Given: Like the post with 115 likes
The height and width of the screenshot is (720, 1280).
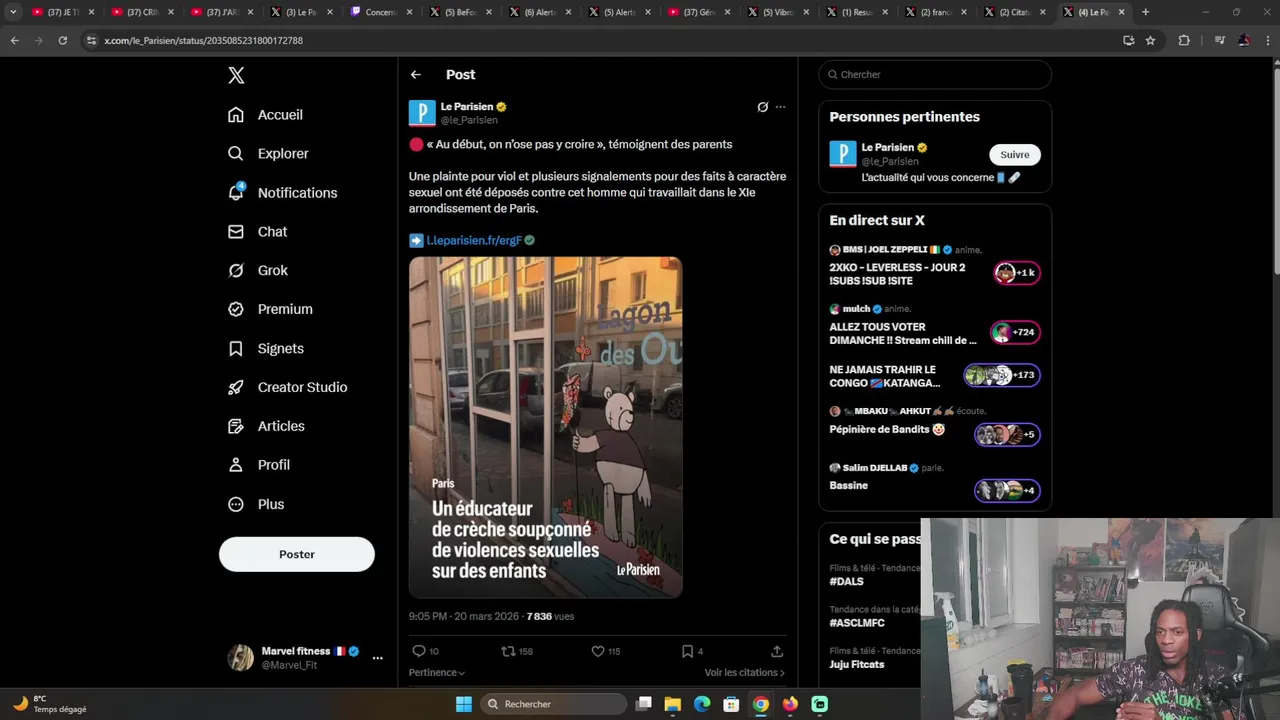Looking at the screenshot, I should tap(598, 651).
